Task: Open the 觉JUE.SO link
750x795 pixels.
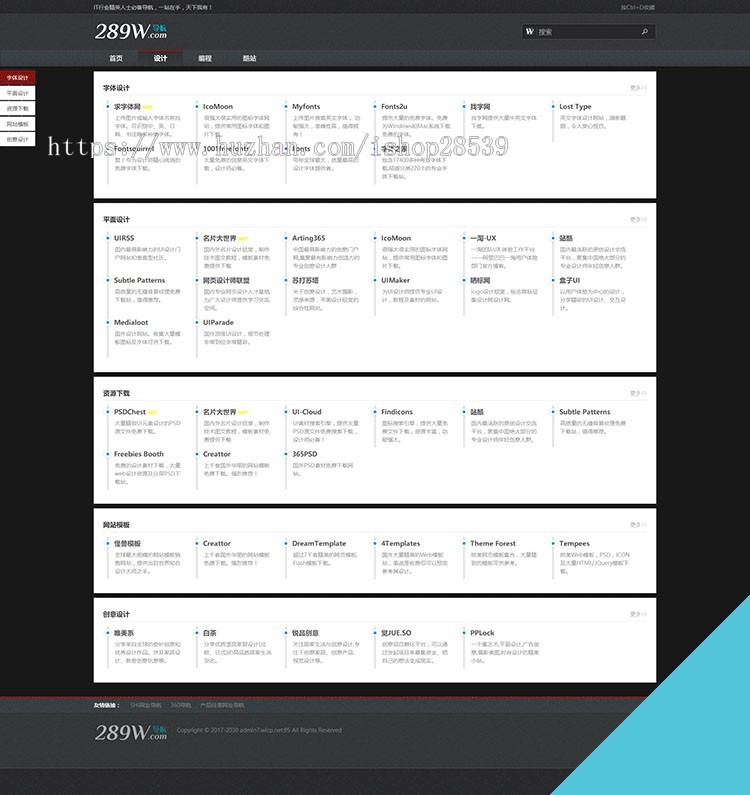Action: [x=396, y=633]
